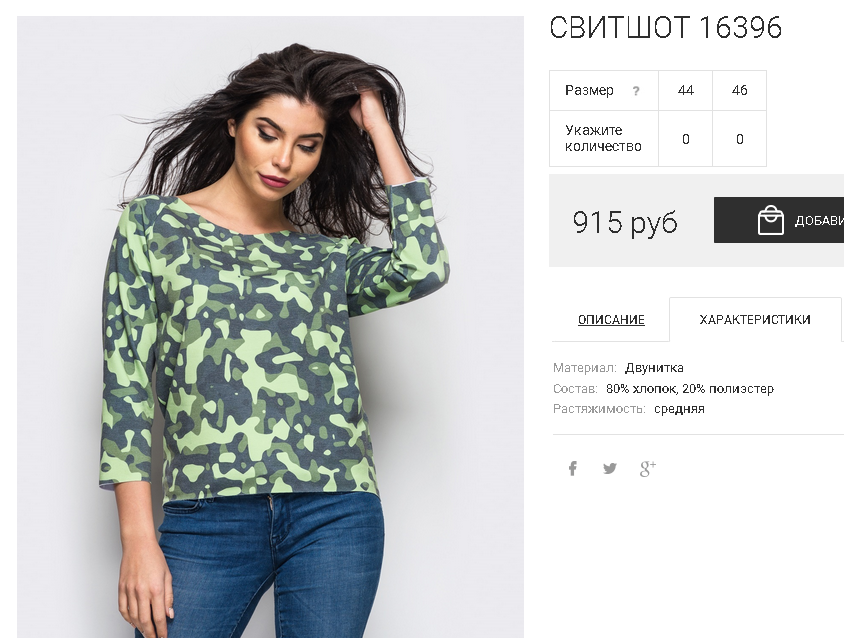Click the quantity field under size 44

(685, 139)
